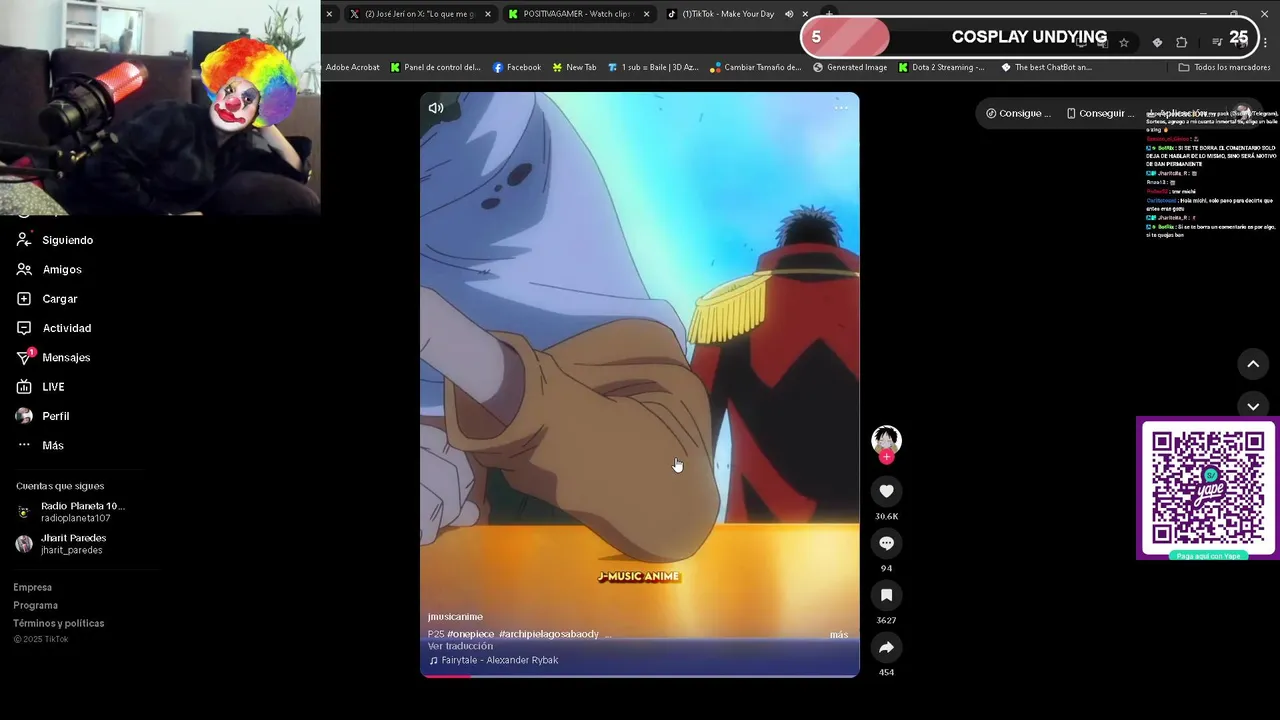Select the TikTok - Make Your Day tab

pos(728,14)
